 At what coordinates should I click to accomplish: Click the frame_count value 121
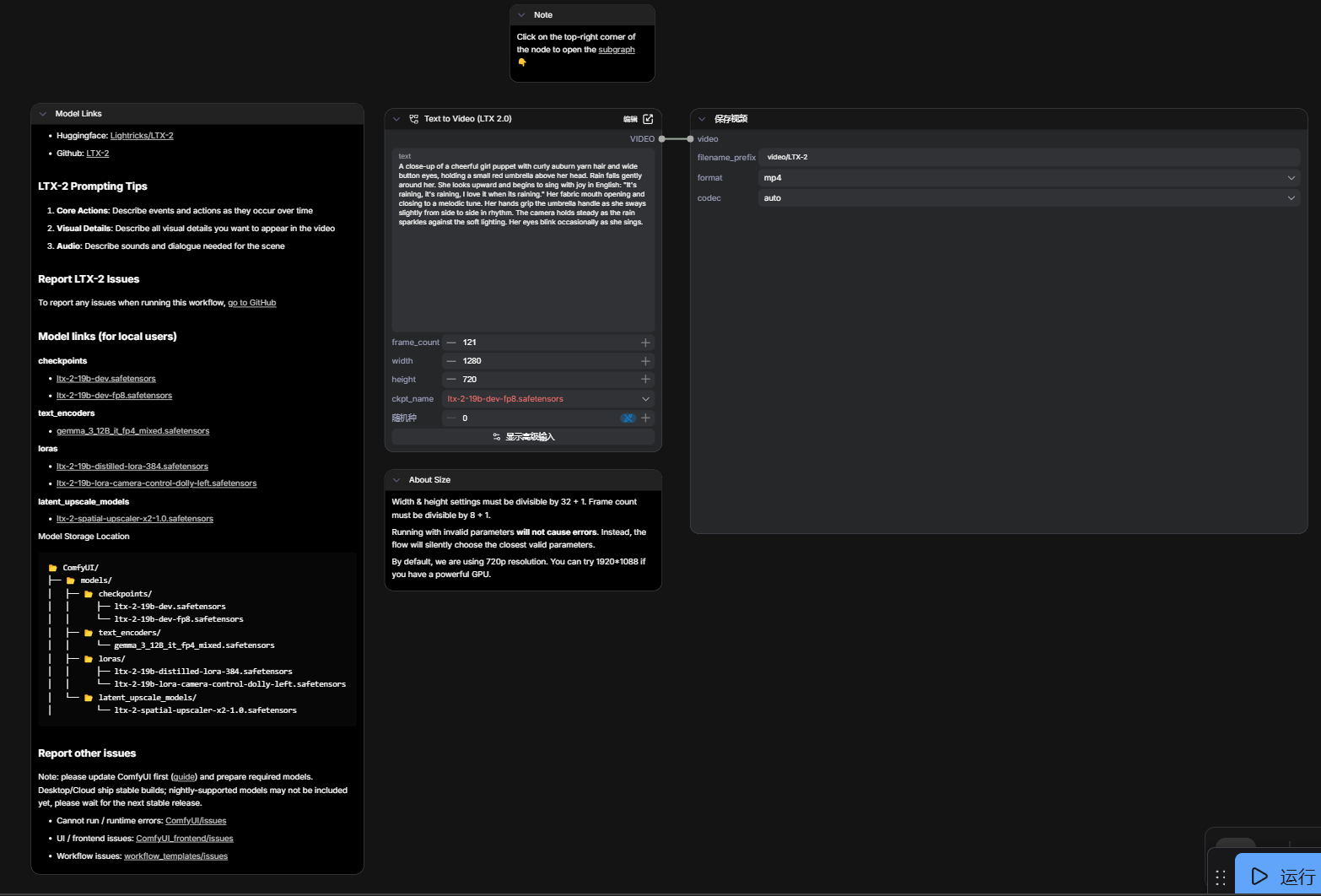[x=470, y=343]
